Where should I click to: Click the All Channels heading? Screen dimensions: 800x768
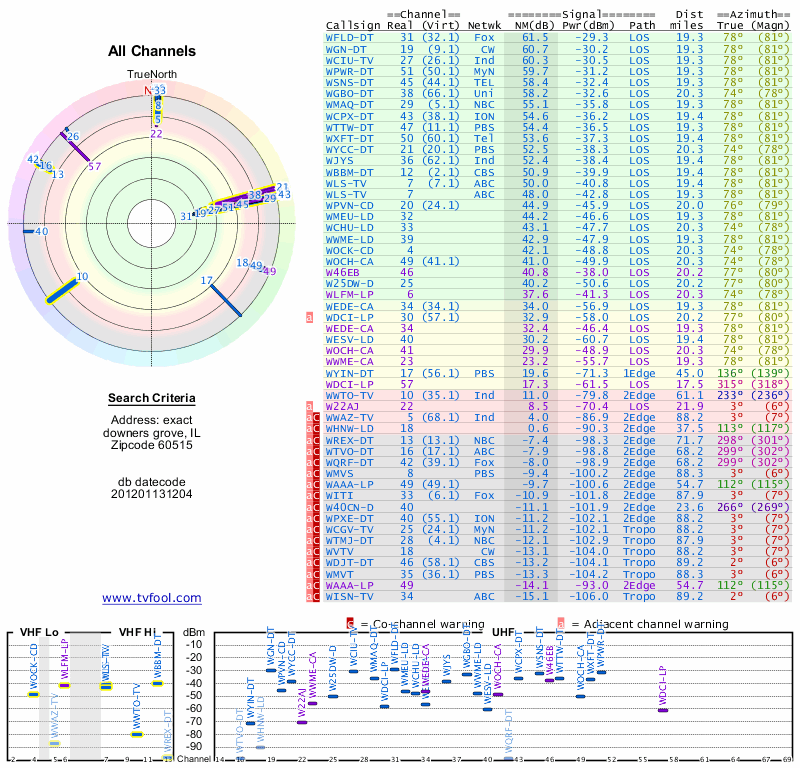click(x=152, y=51)
